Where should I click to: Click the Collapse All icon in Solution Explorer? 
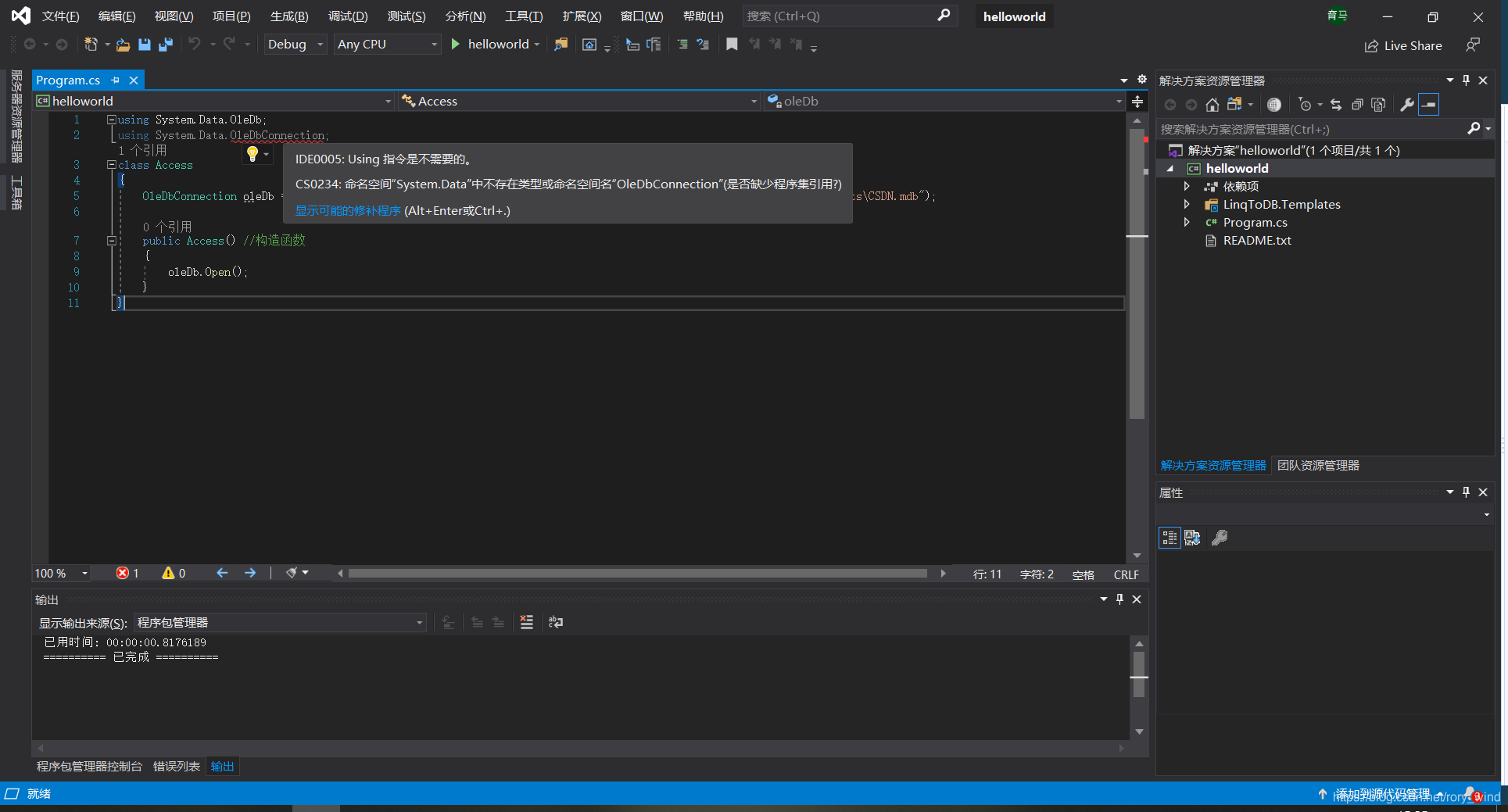(1357, 104)
